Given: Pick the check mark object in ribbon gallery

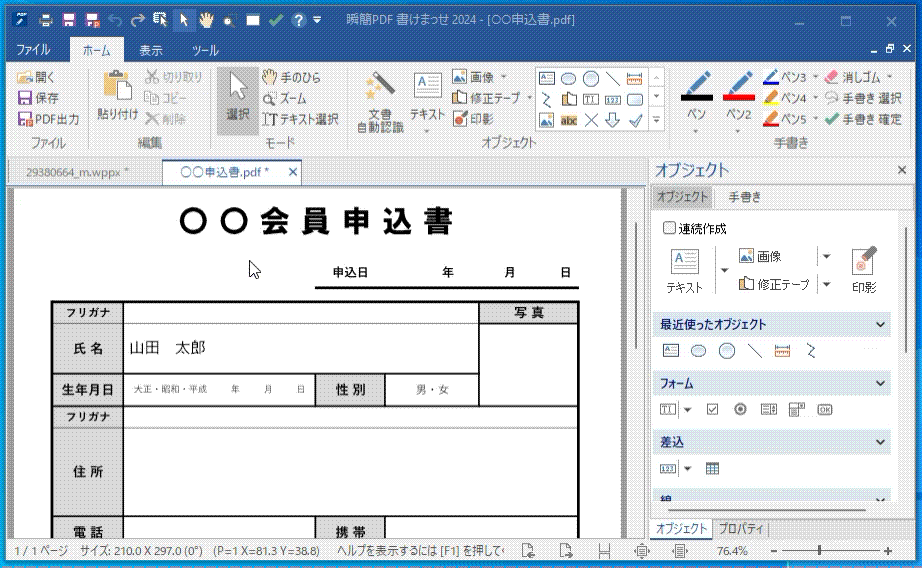Looking at the screenshot, I should (634, 121).
